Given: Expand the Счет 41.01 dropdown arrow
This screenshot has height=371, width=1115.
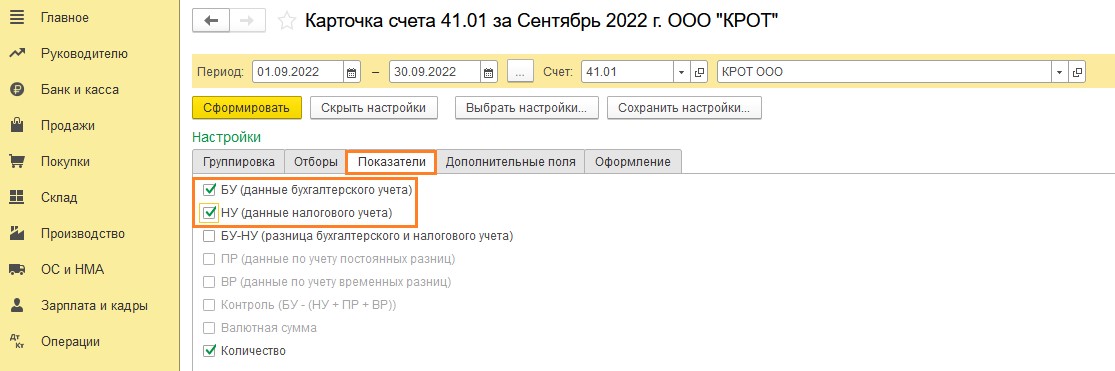Looking at the screenshot, I should tap(682, 72).
